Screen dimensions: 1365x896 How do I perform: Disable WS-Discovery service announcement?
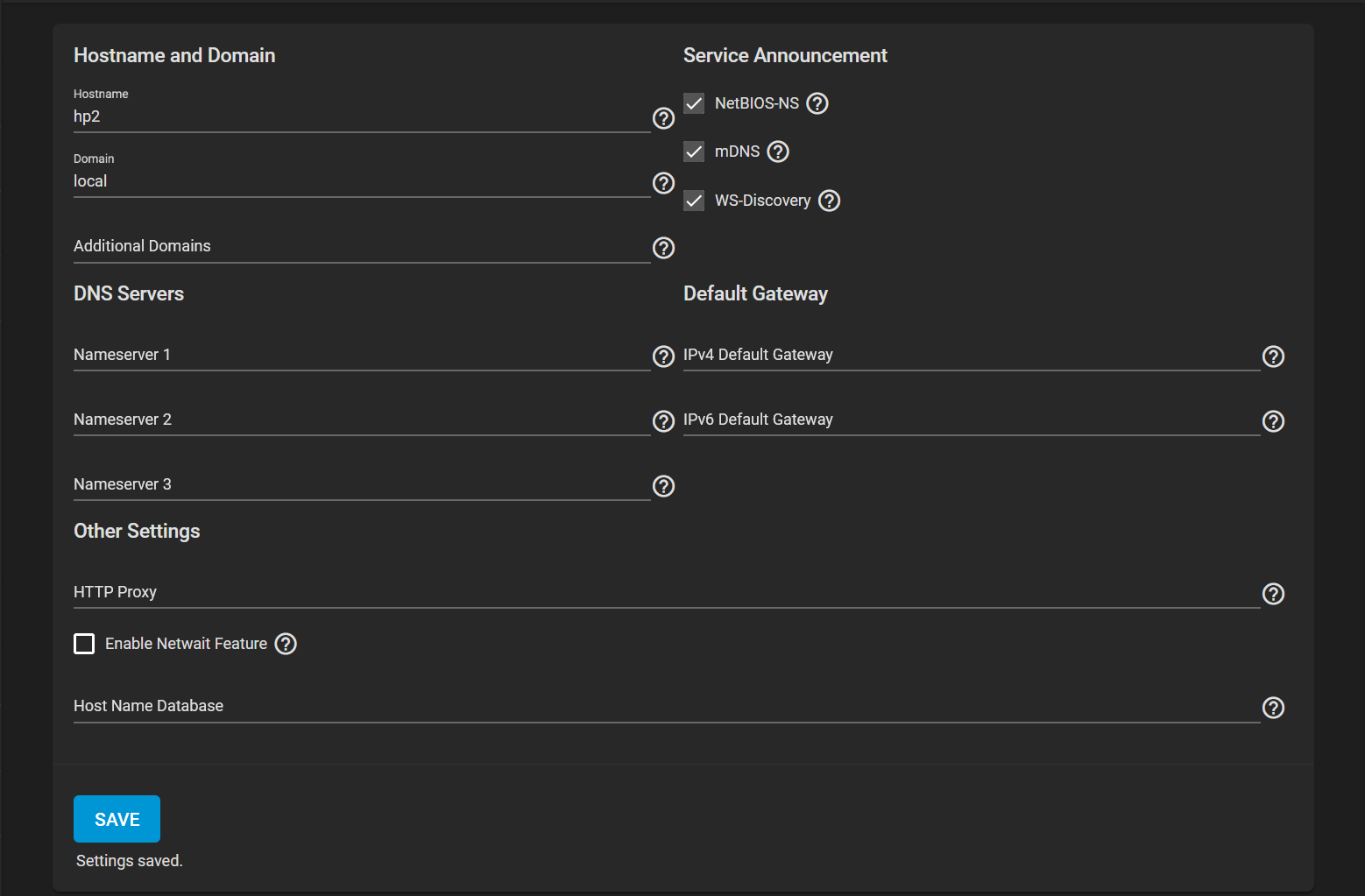click(694, 201)
